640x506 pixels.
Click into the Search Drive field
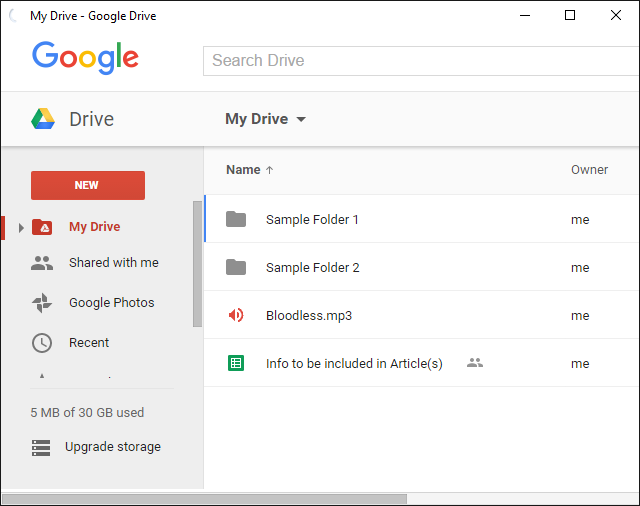[421, 61]
